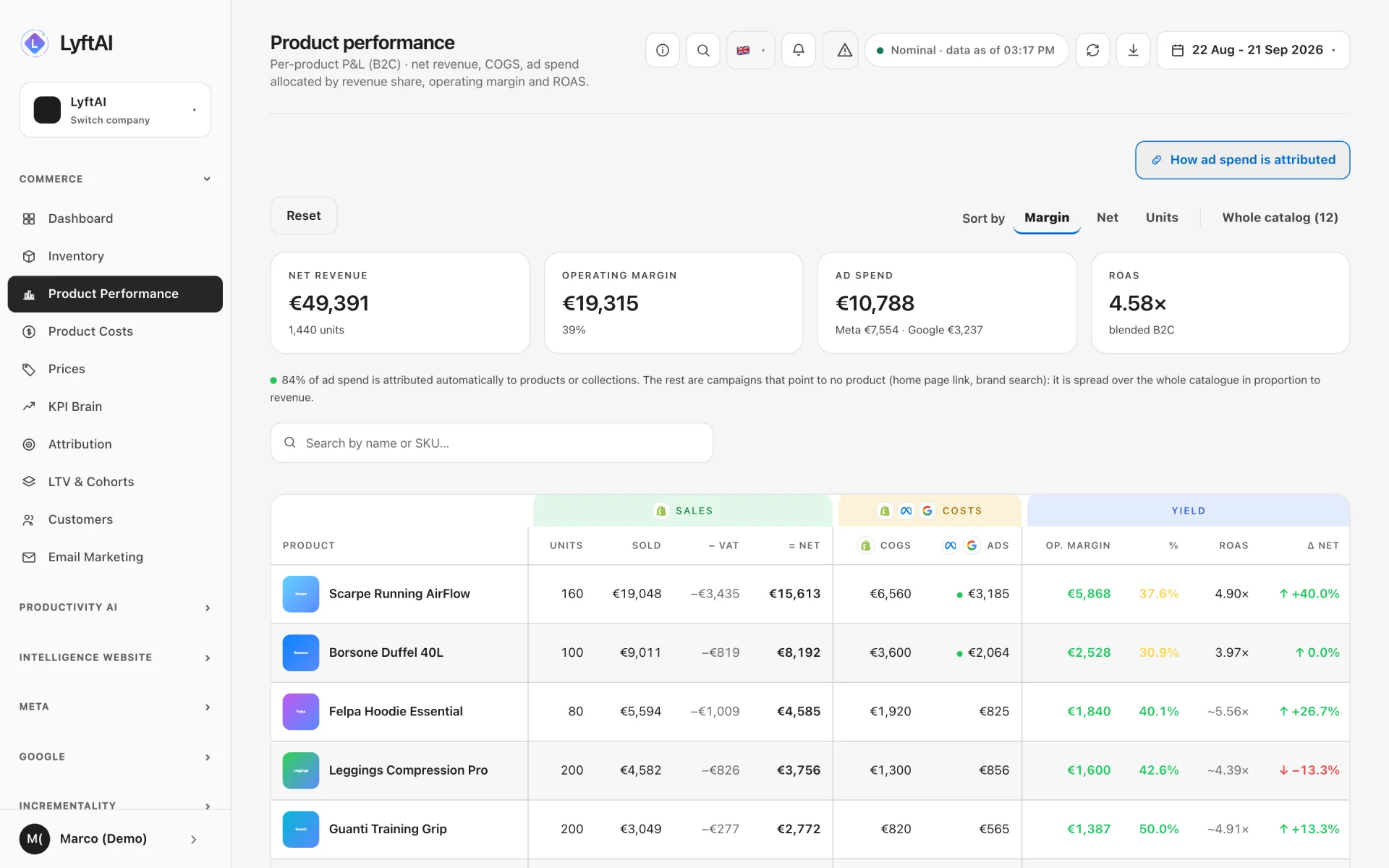Click the LyftAI logo icon
1389x868 pixels.
[x=34, y=43]
